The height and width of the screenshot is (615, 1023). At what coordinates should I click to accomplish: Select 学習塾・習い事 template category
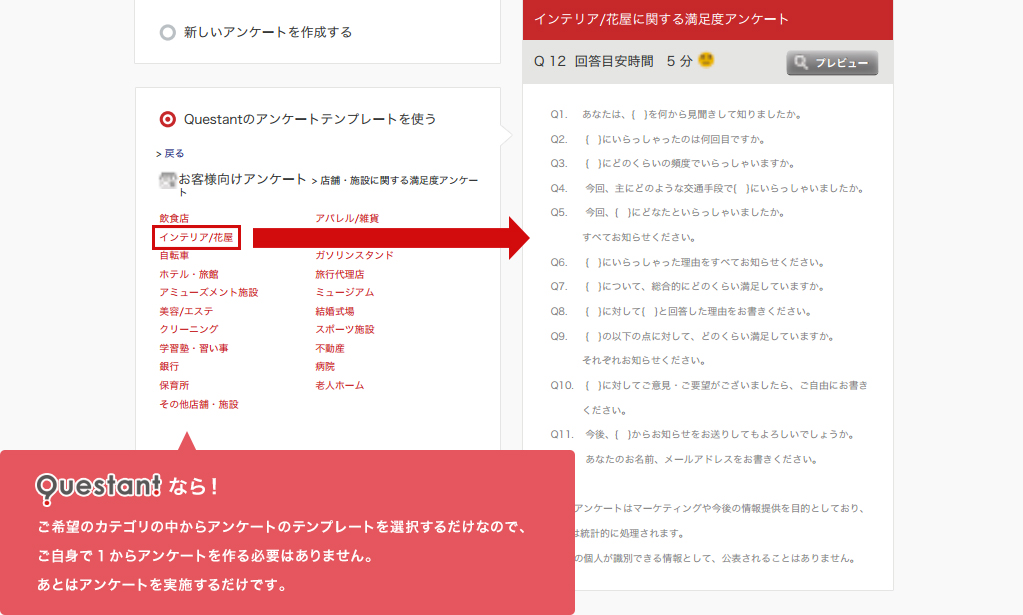(x=194, y=348)
